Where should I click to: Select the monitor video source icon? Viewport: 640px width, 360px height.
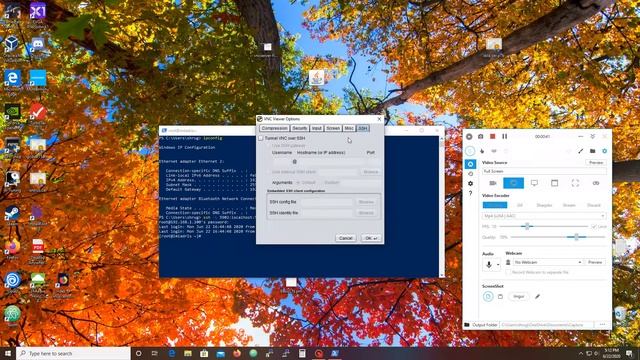click(x=534, y=183)
